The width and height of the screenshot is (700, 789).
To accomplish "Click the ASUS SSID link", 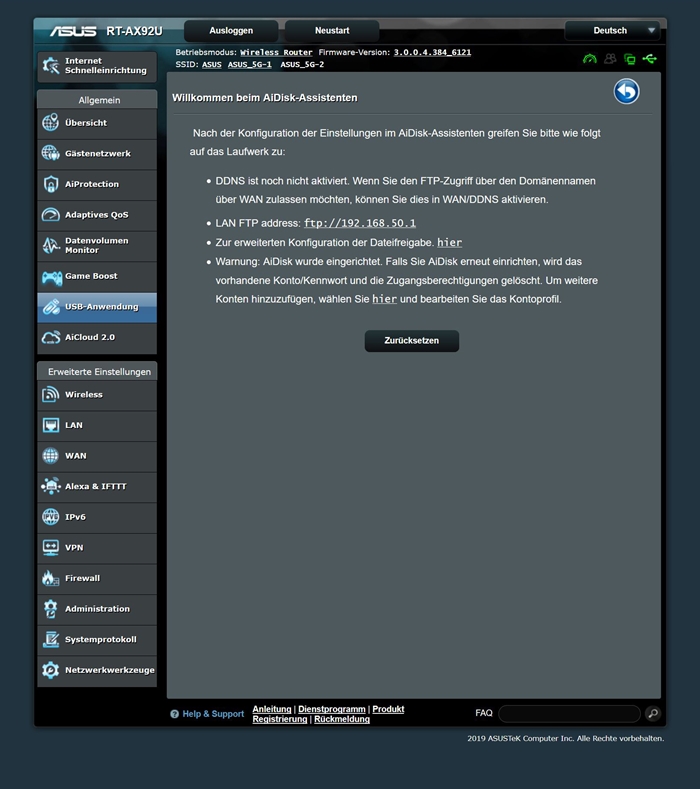I will (212, 64).
